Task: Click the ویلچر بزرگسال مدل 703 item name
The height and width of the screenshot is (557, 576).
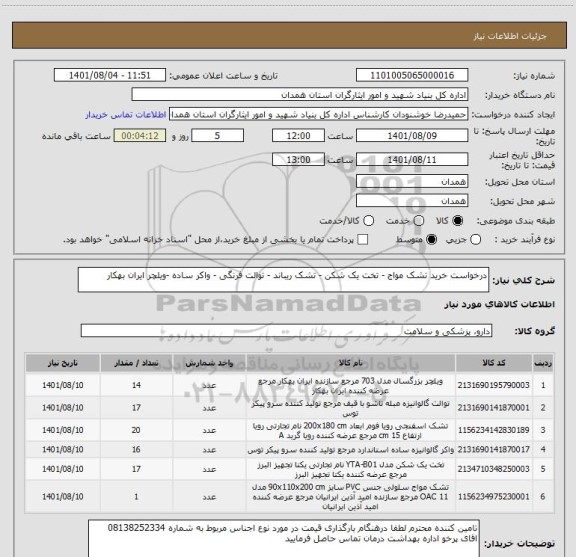Action: click(350, 386)
